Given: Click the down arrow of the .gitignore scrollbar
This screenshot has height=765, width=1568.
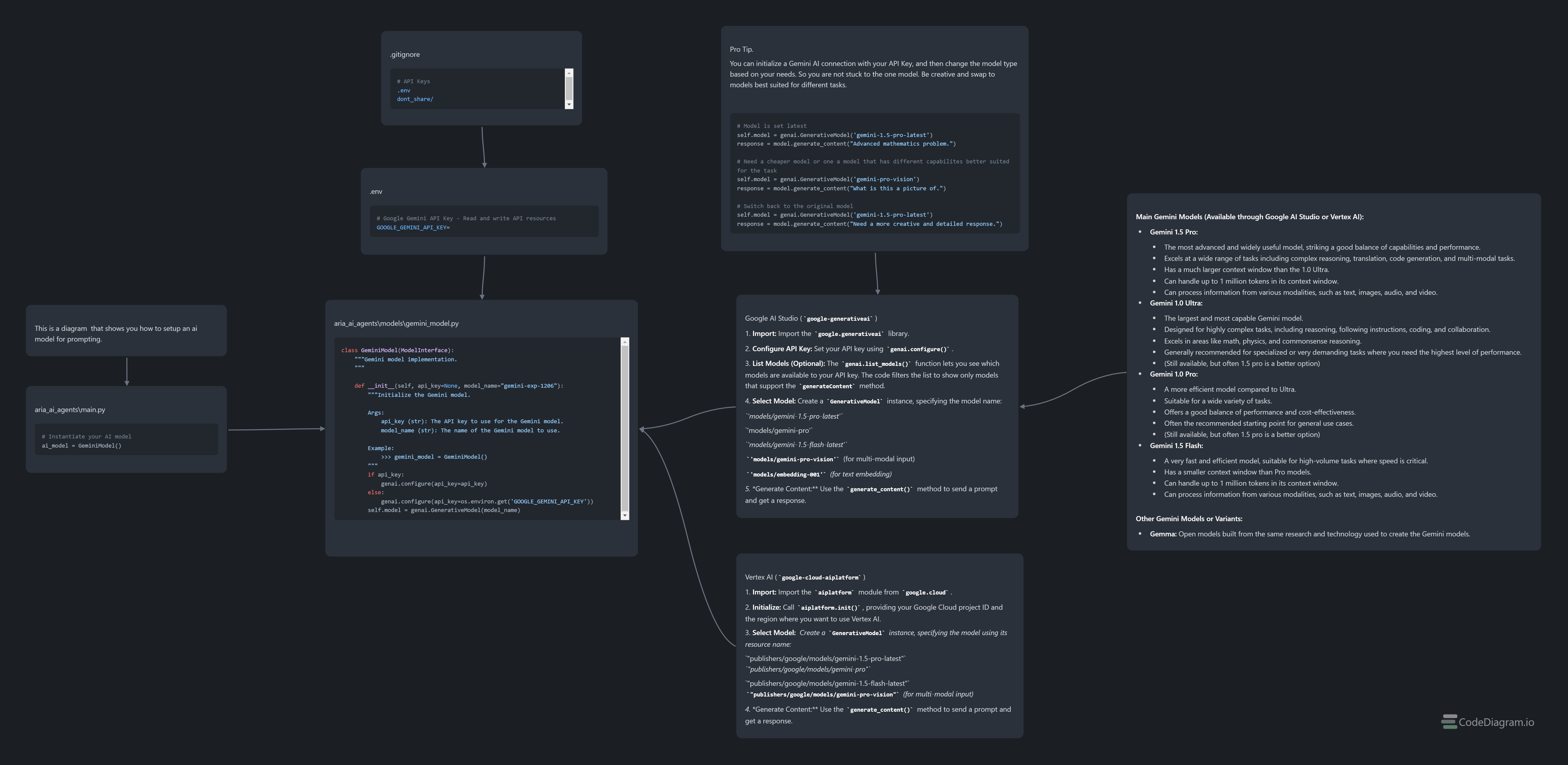Looking at the screenshot, I should 569,105.
